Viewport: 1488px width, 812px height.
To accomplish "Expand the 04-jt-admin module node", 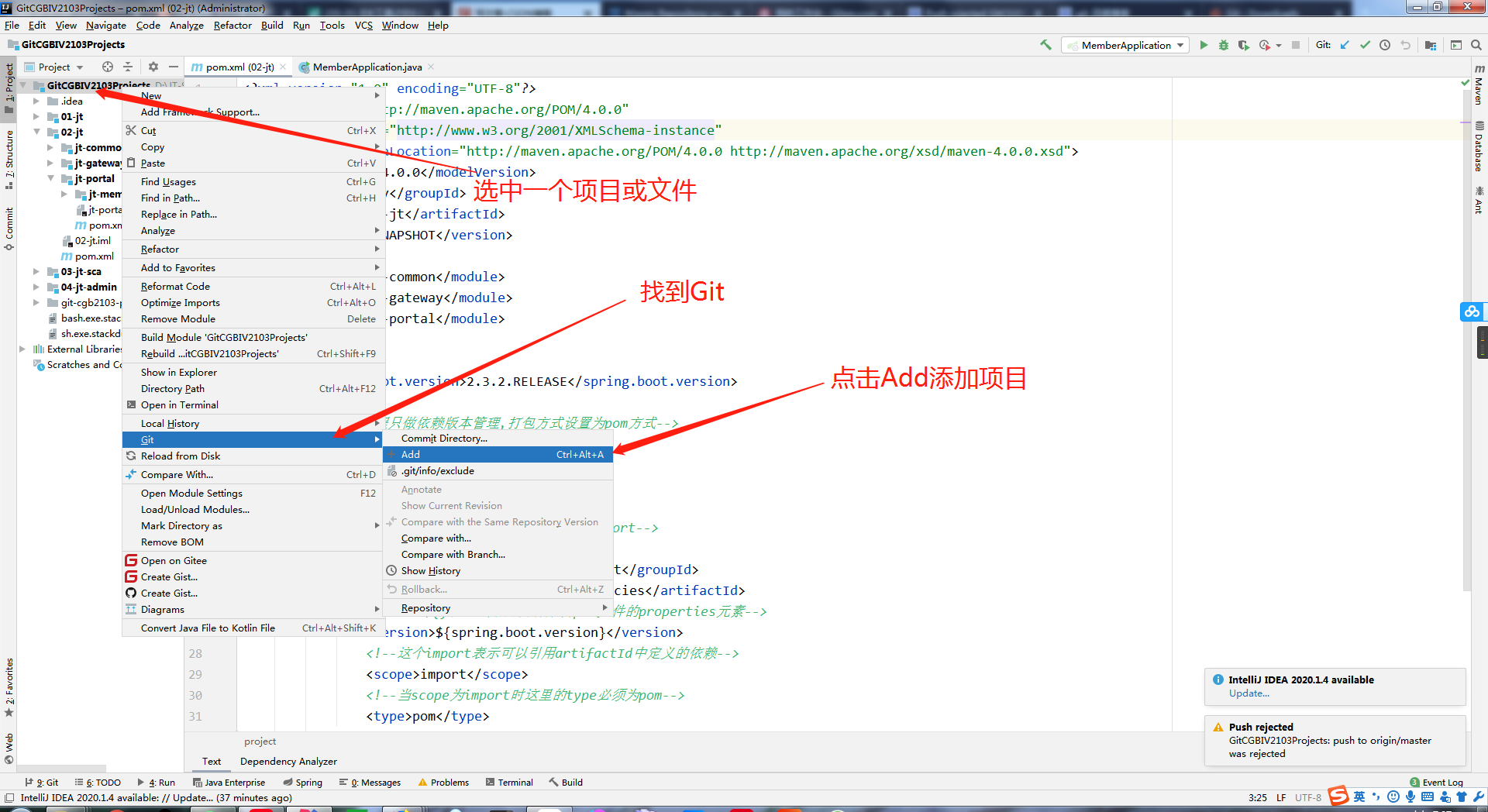I will [36, 287].
